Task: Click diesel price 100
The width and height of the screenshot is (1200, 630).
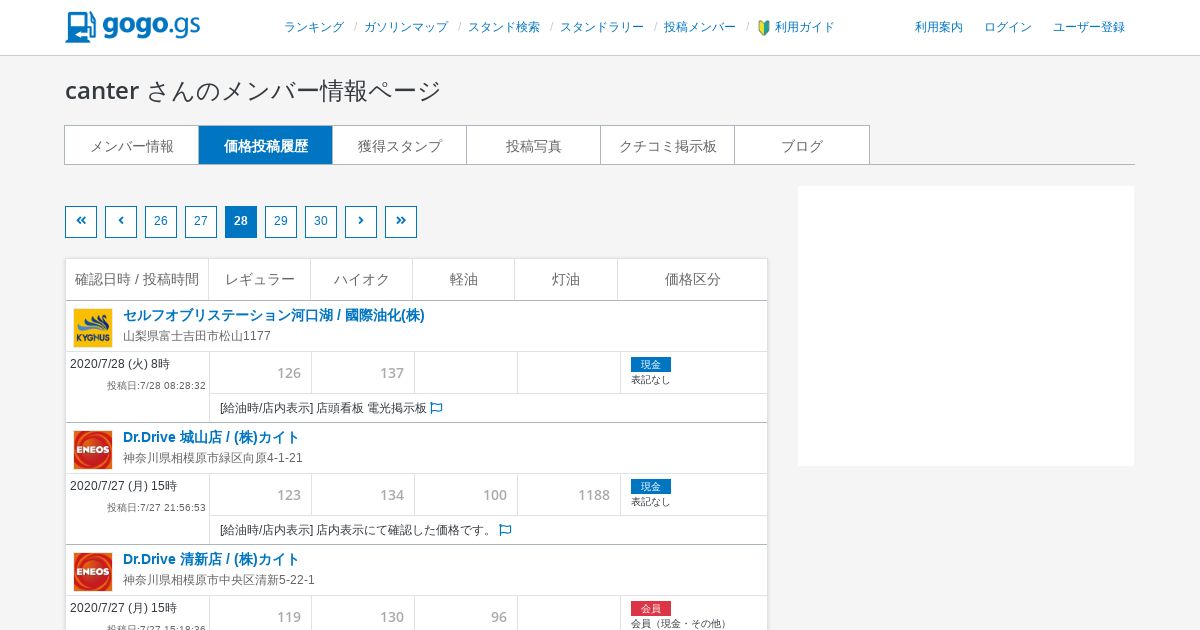Action: 495,495
